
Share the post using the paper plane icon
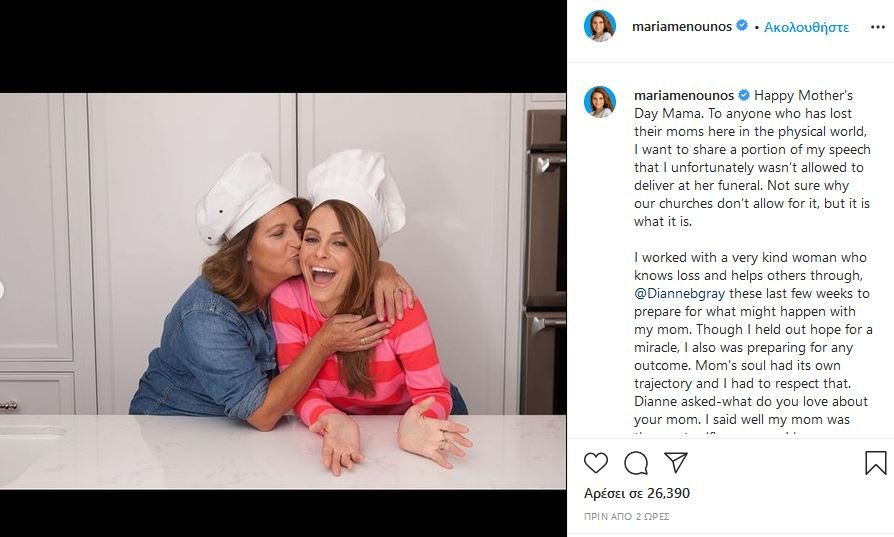coord(676,463)
